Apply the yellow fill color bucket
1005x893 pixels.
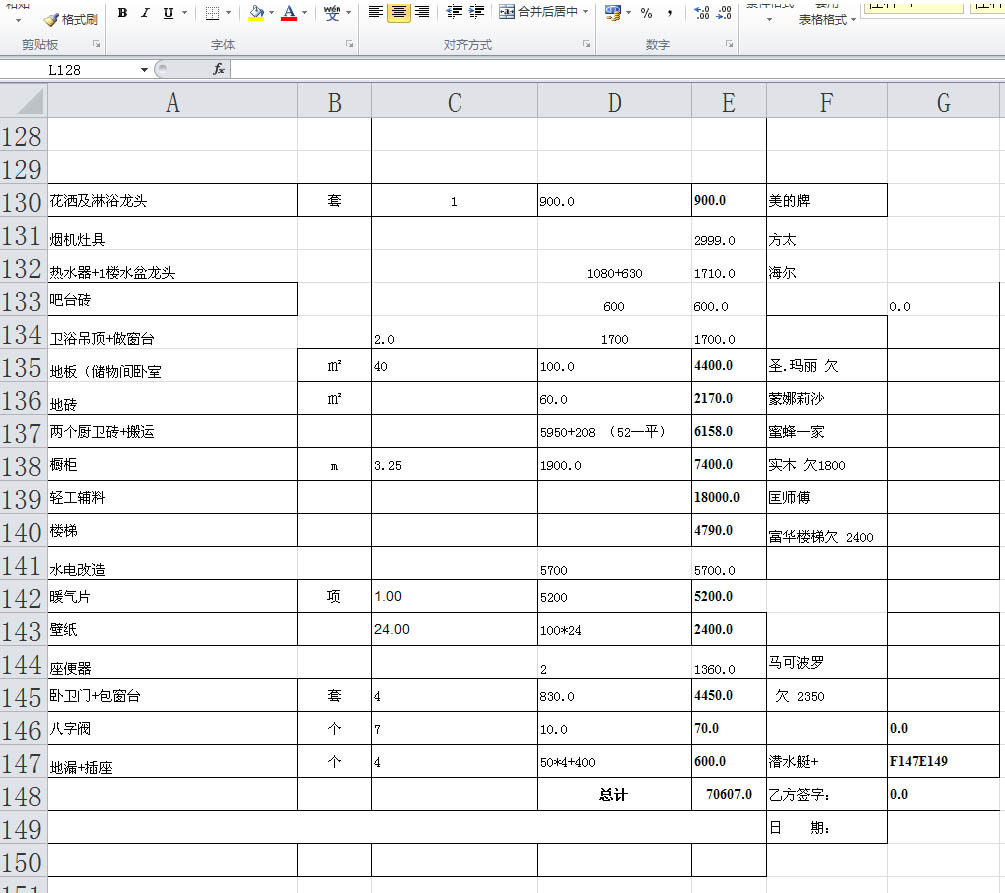pos(255,13)
